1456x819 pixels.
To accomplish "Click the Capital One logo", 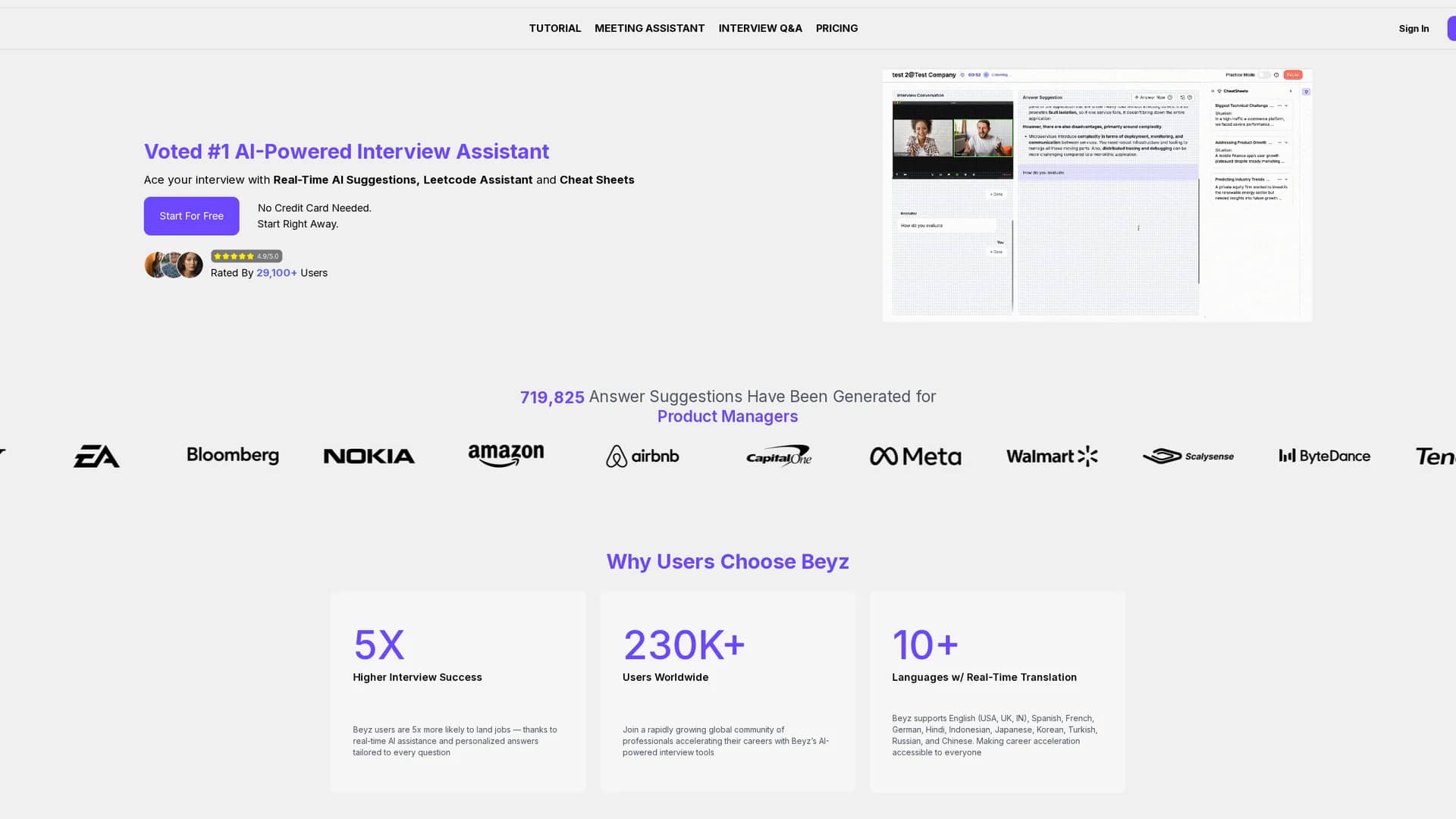I will point(779,456).
